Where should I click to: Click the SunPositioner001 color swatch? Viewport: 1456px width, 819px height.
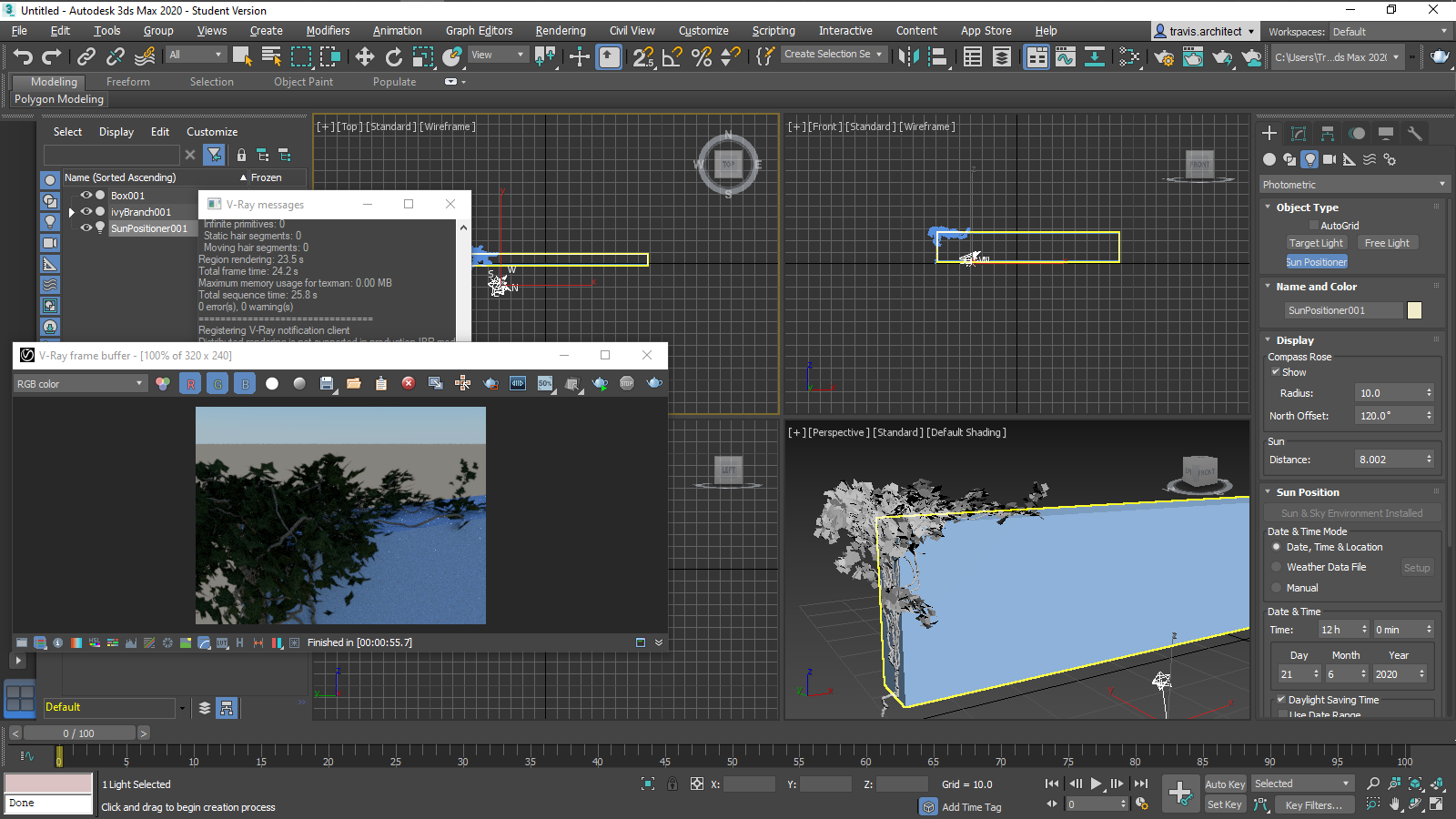(x=1415, y=310)
